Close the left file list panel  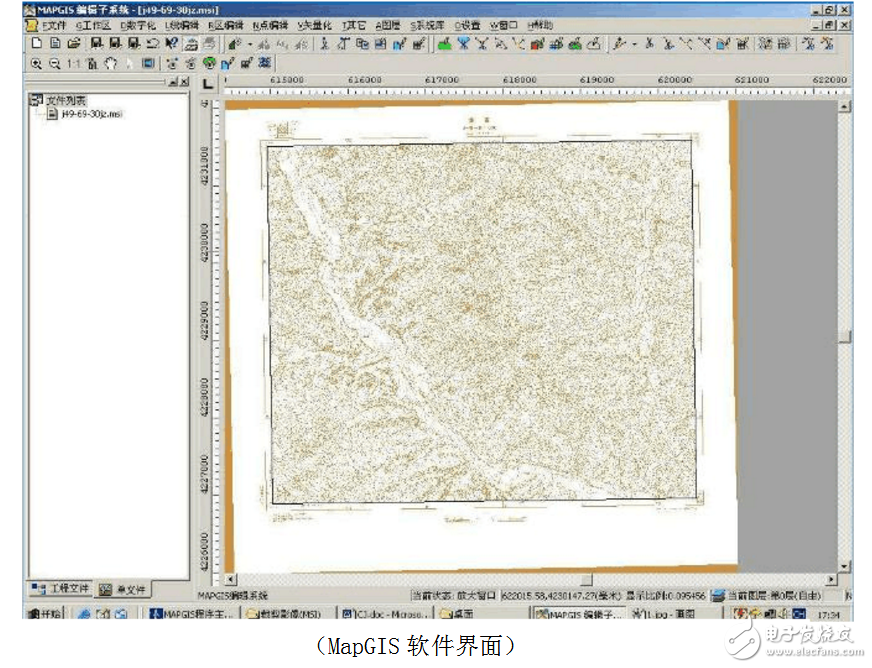[183, 81]
